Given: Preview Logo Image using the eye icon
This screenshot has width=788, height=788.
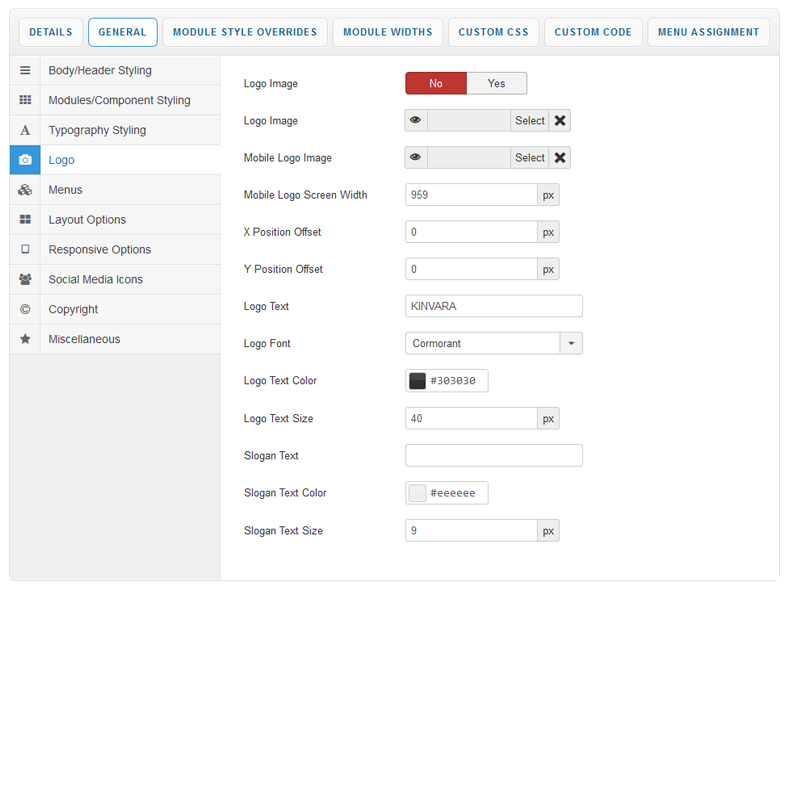Looking at the screenshot, I should click(x=416, y=121).
